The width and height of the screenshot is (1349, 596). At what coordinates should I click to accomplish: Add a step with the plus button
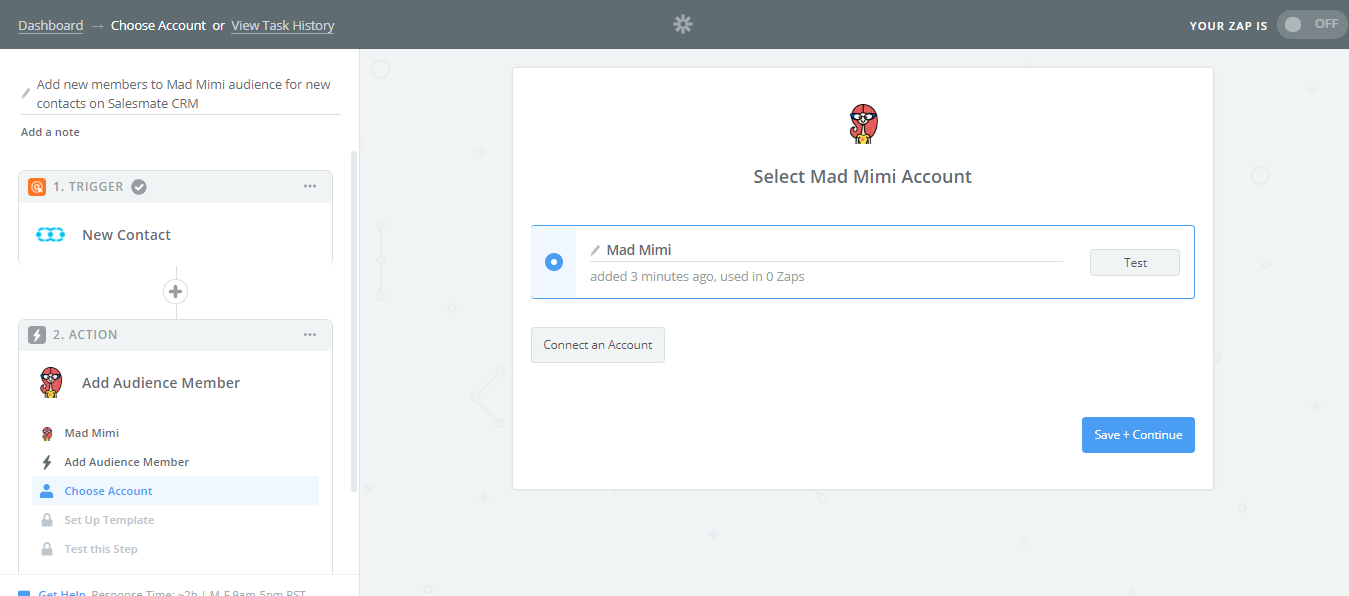tap(176, 292)
